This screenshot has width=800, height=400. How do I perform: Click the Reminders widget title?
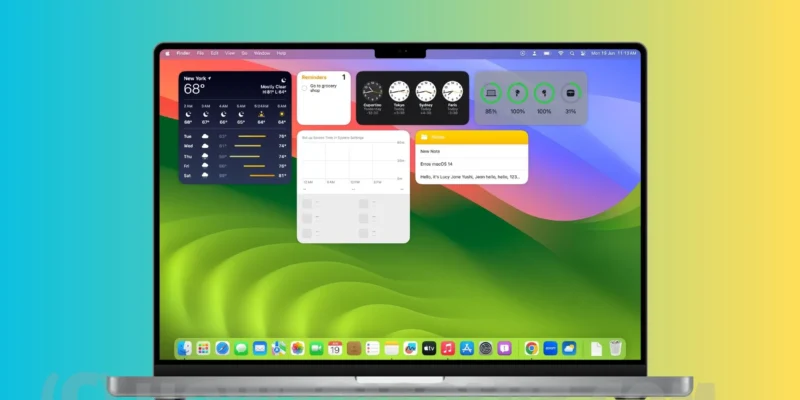click(x=314, y=77)
